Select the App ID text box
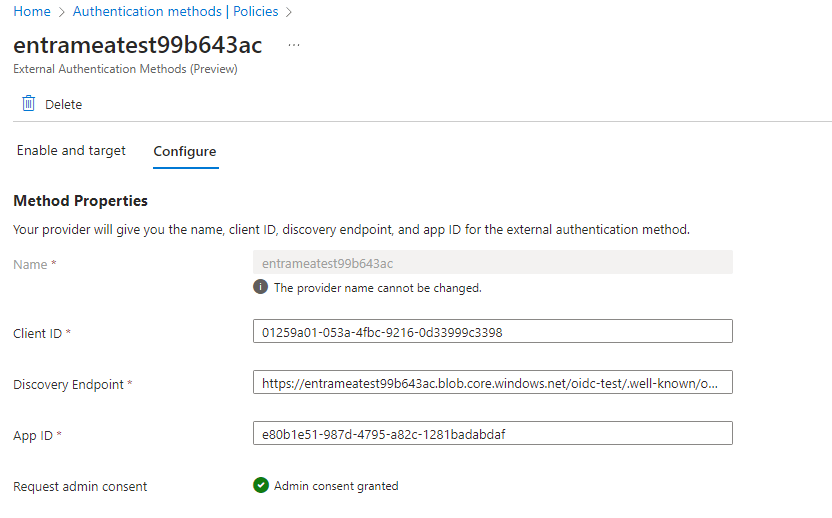 pyautogui.click(x=492, y=433)
